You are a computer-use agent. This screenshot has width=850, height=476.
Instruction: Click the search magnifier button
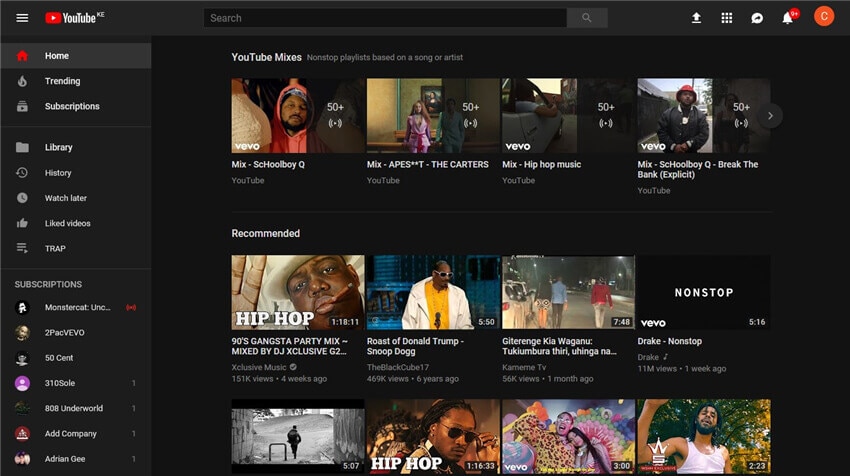[587, 18]
